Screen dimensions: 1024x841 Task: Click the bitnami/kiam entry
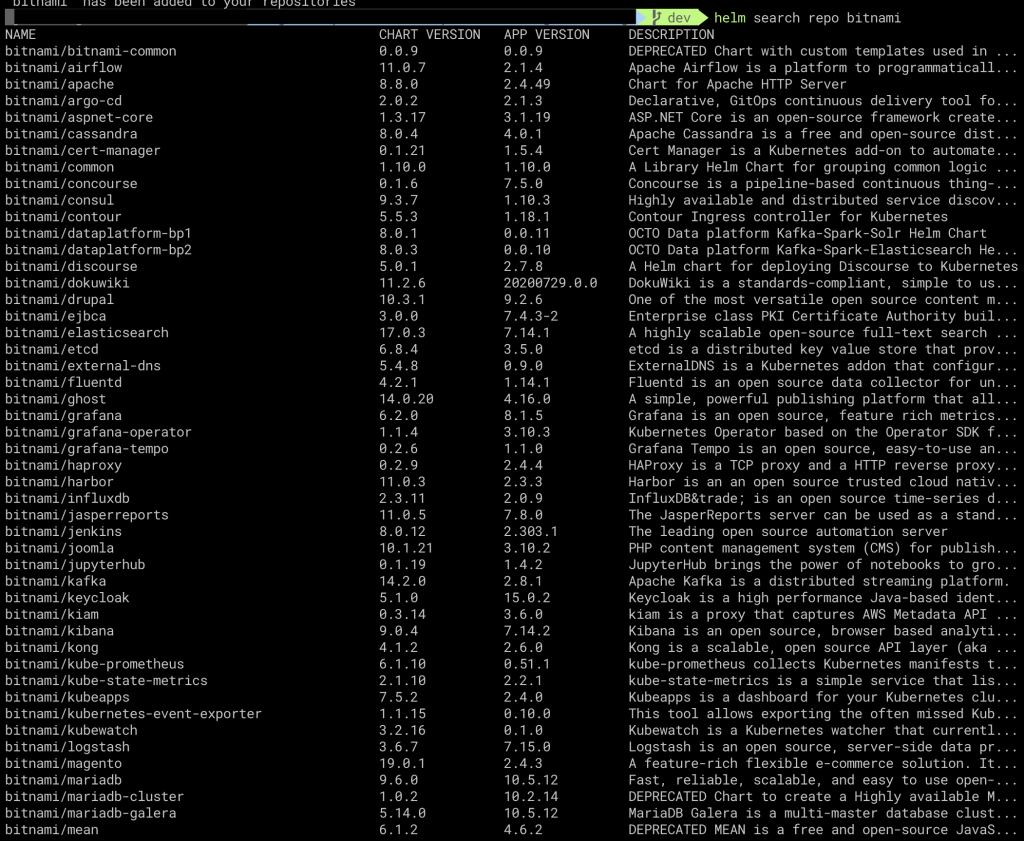[x=52, y=614]
